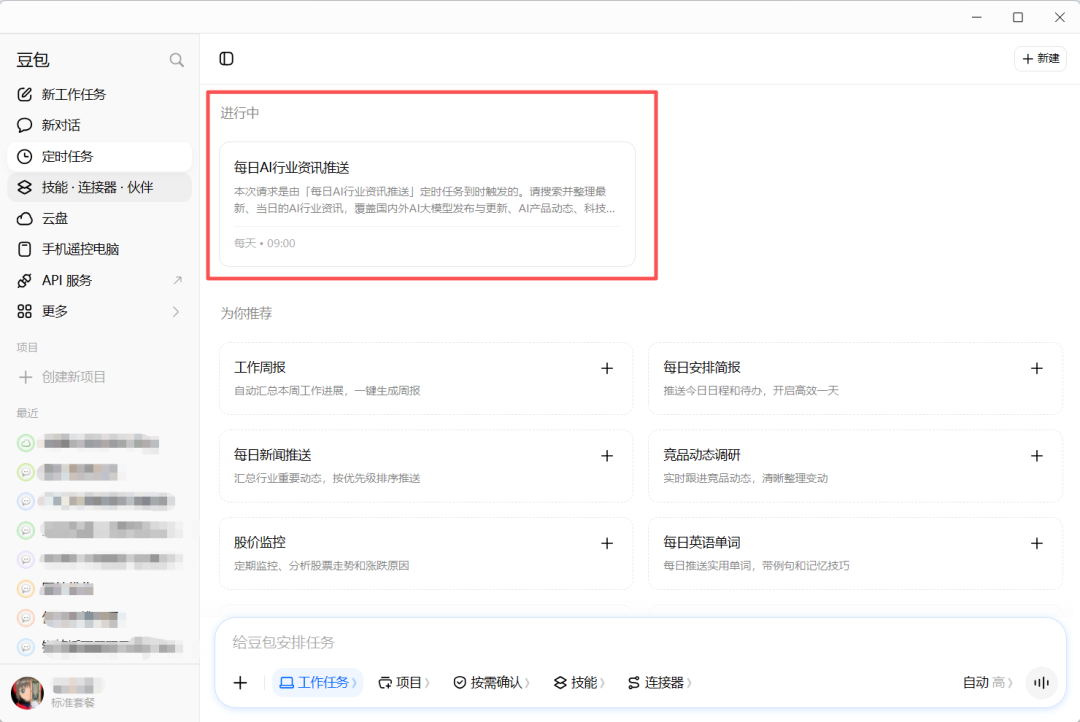Click the 每日英语单词 card title

point(702,542)
